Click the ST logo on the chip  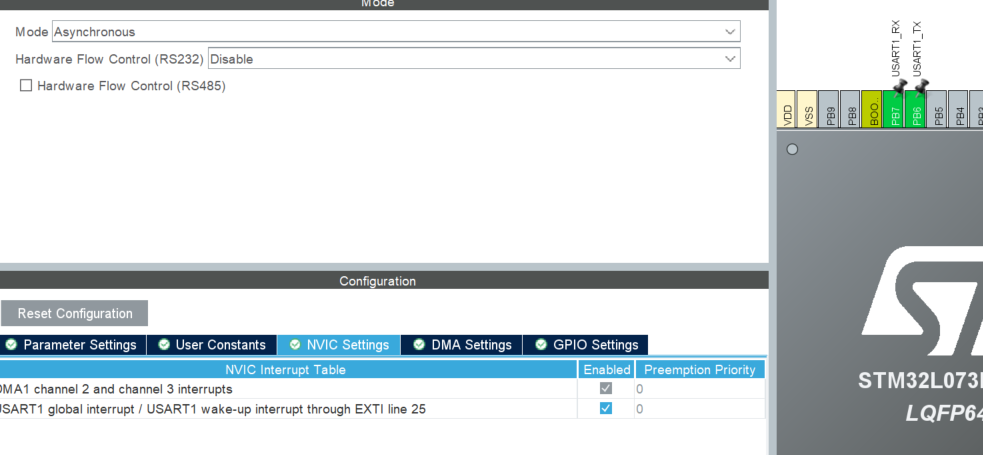pos(922,302)
